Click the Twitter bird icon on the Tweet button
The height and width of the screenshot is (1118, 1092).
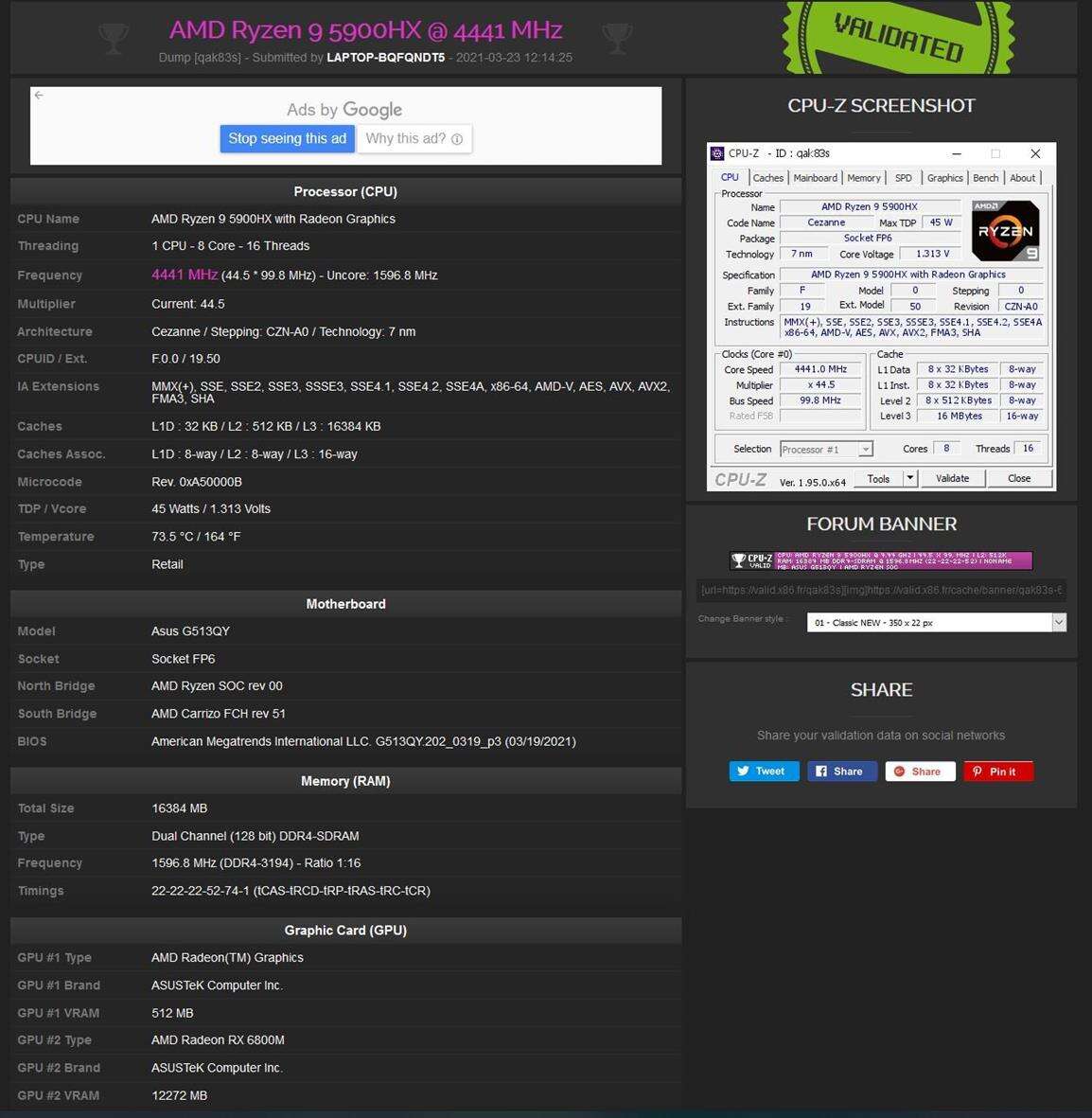point(745,771)
